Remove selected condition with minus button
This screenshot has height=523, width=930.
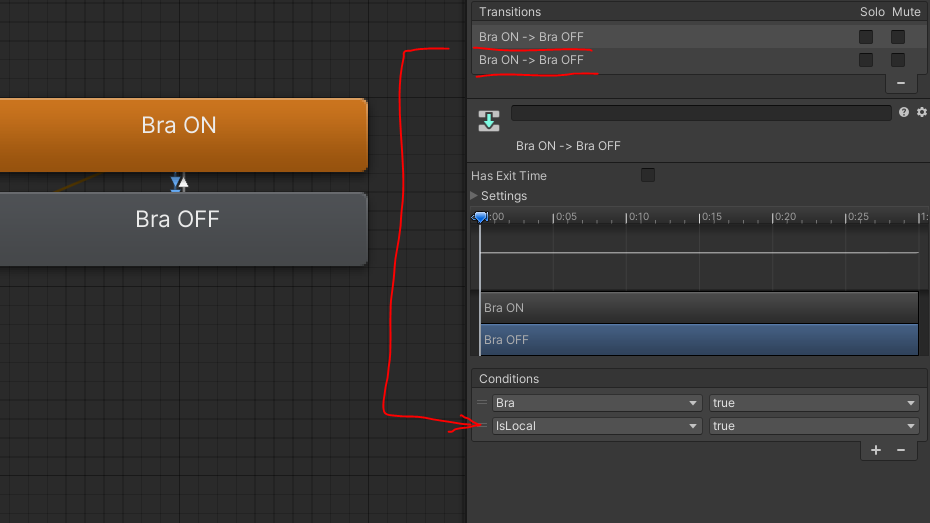901,450
